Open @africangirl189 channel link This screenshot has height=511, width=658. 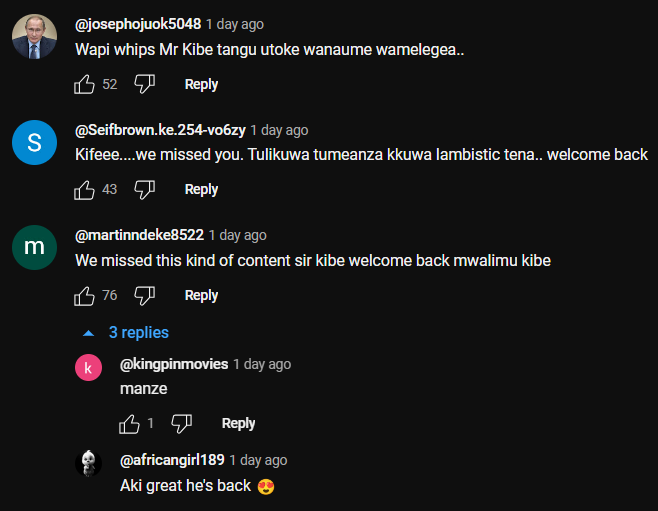pyautogui.click(x=172, y=460)
